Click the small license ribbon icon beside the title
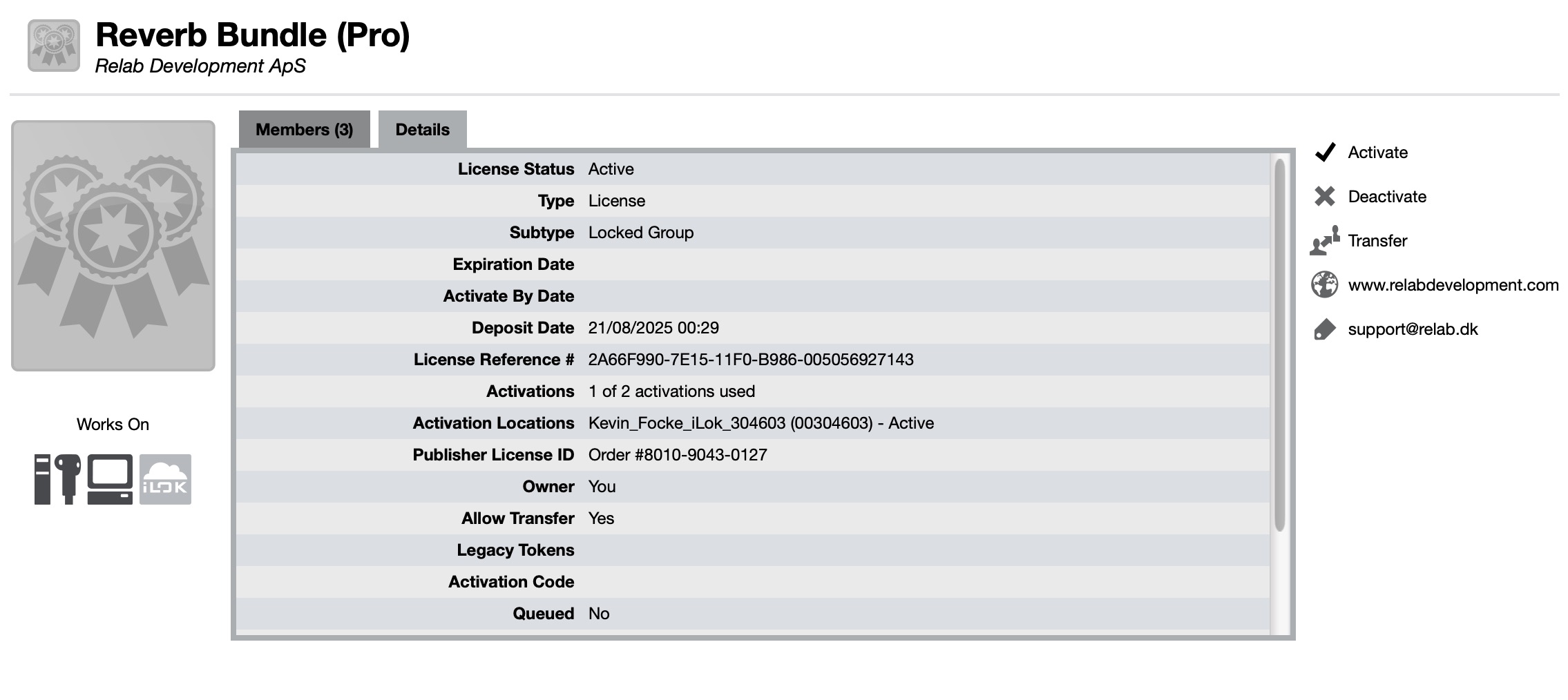 point(54,46)
